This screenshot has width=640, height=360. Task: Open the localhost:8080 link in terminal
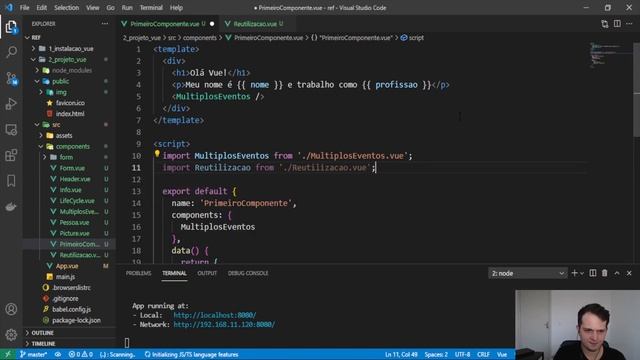[x=215, y=315]
